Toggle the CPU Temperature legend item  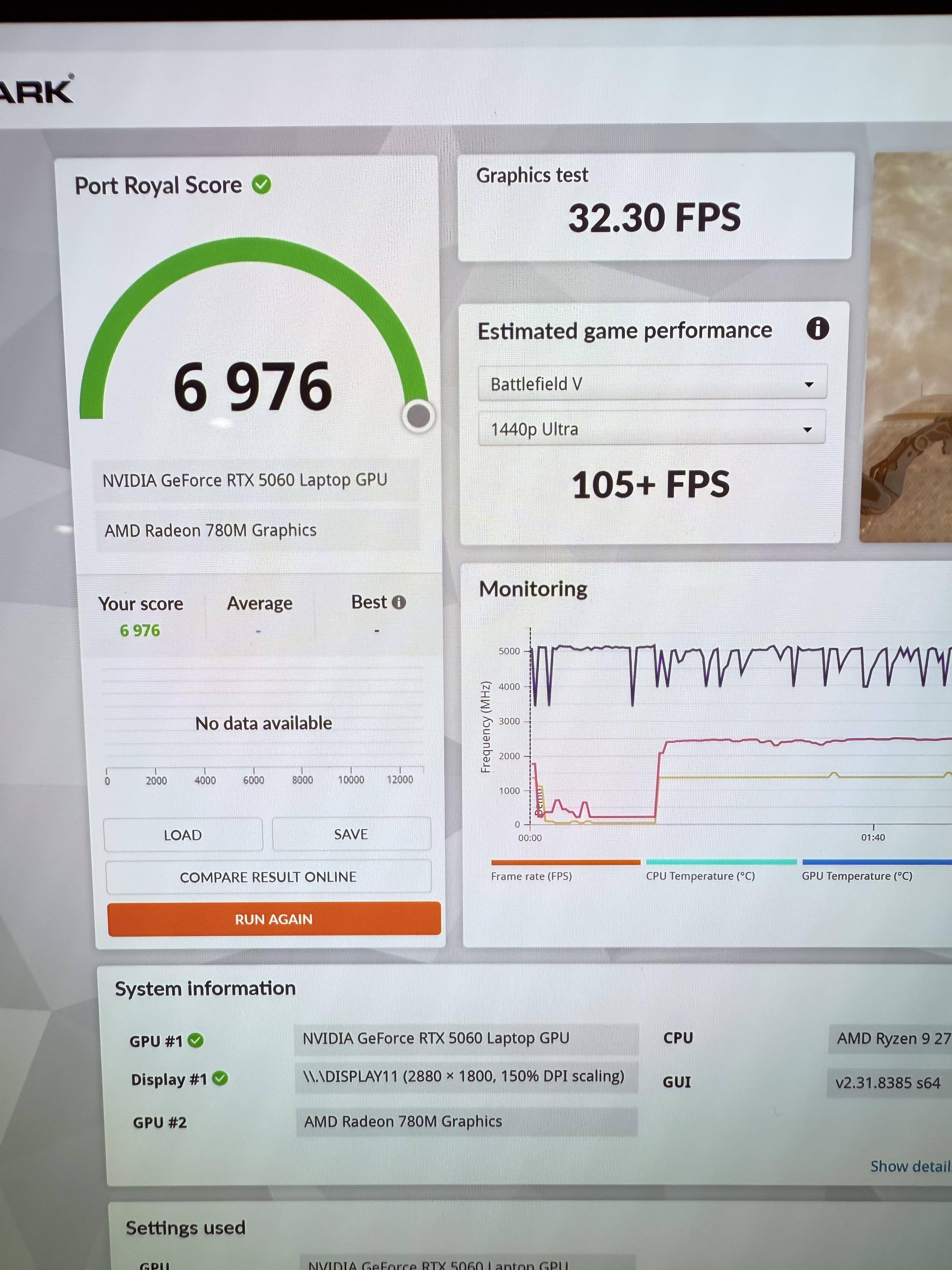click(700, 876)
